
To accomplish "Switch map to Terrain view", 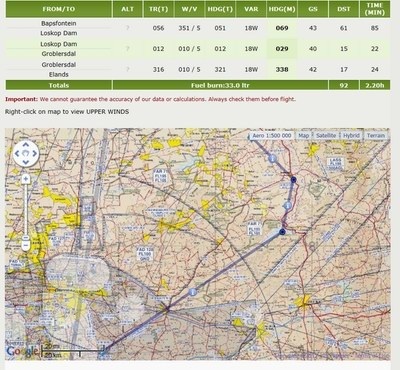I will pos(376,136).
